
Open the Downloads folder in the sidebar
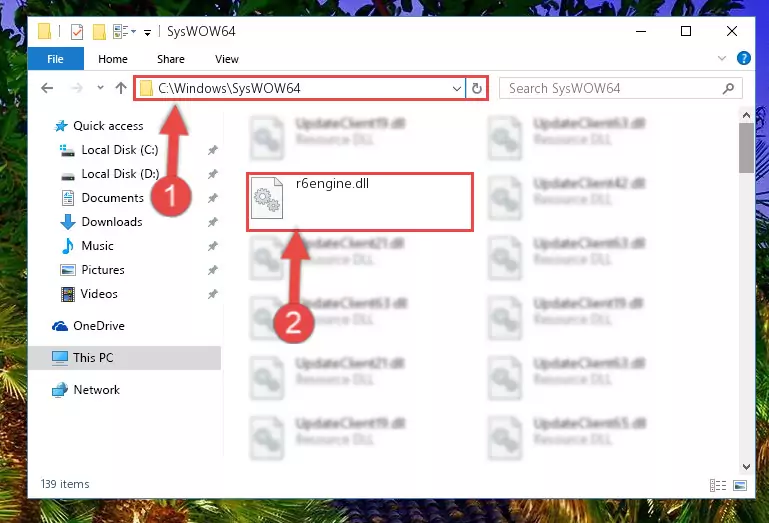click(112, 222)
